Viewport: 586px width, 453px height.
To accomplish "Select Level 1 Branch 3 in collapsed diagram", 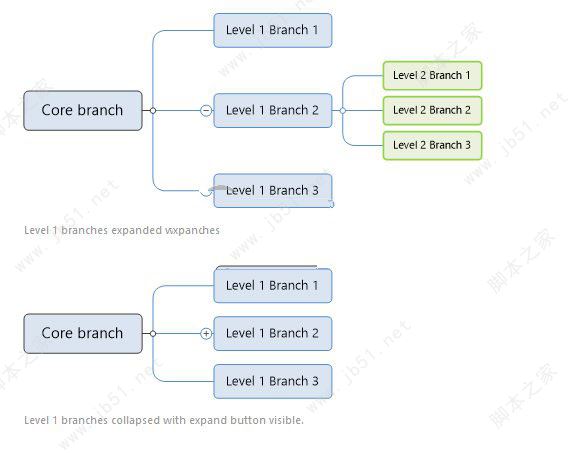I will pos(272,381).
